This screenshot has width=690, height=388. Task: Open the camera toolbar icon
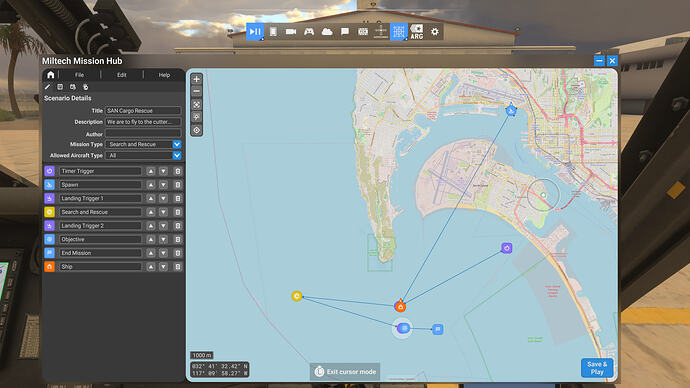[291, 32]
